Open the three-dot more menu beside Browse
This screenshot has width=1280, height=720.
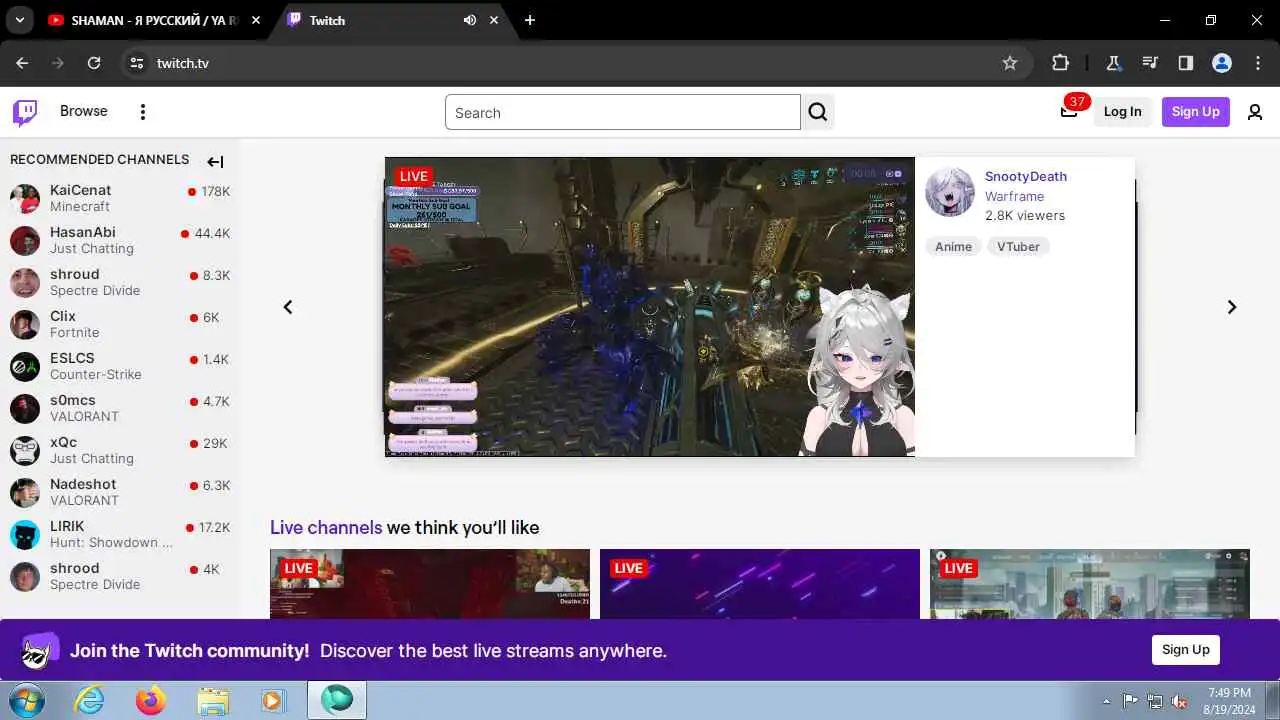143,112
